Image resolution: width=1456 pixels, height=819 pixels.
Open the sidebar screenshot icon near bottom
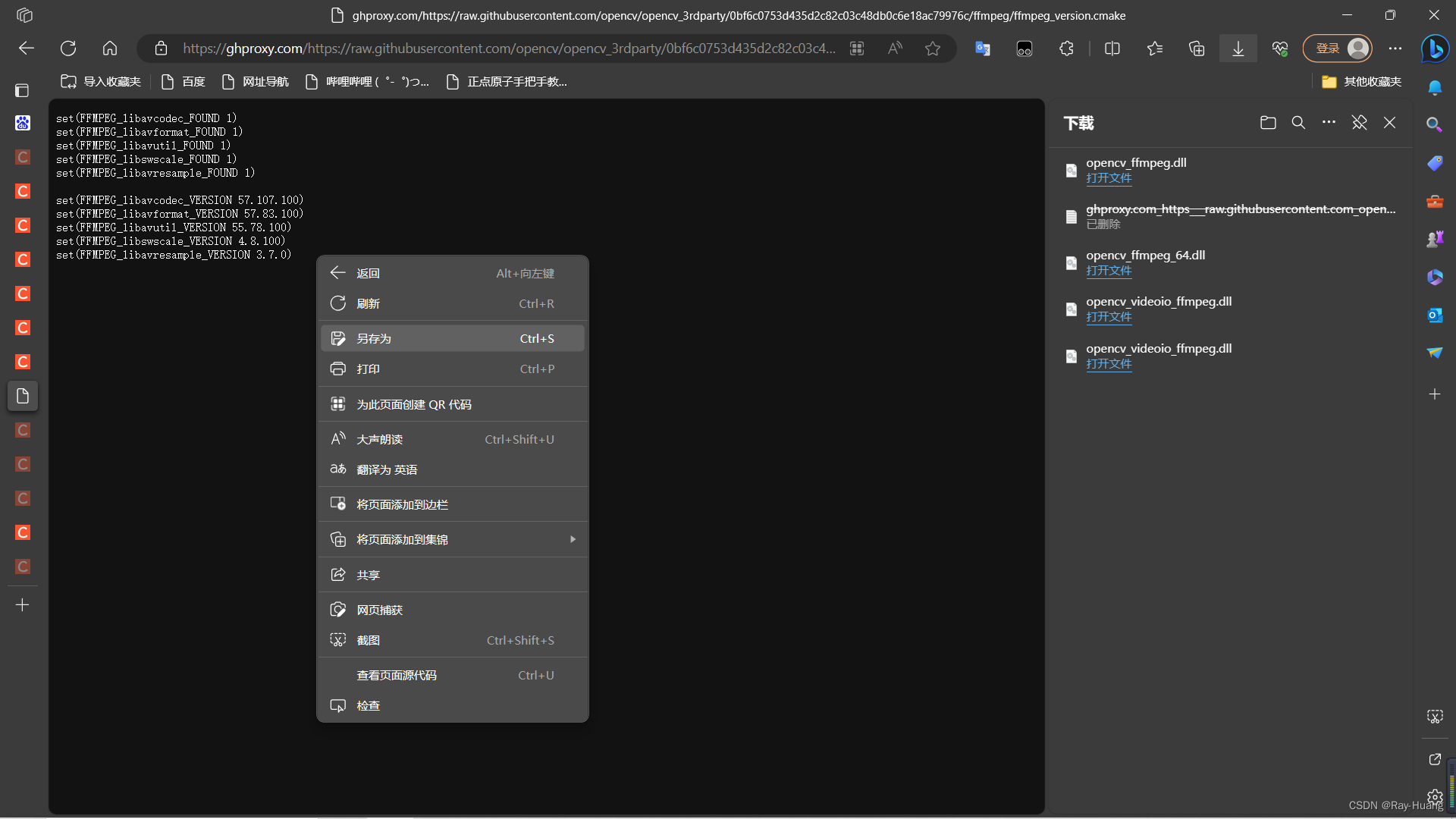click(x=1435, y=717)
